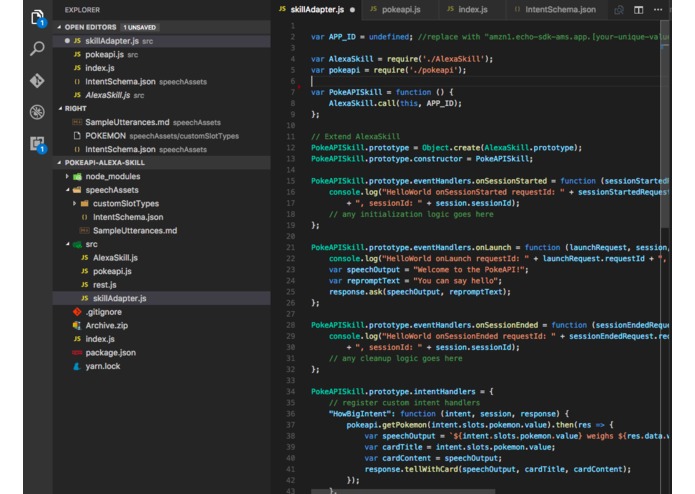Click the red breakpoint dot near line 7
The width and height of the screenshot is (695, 494).
click(299, 86)
